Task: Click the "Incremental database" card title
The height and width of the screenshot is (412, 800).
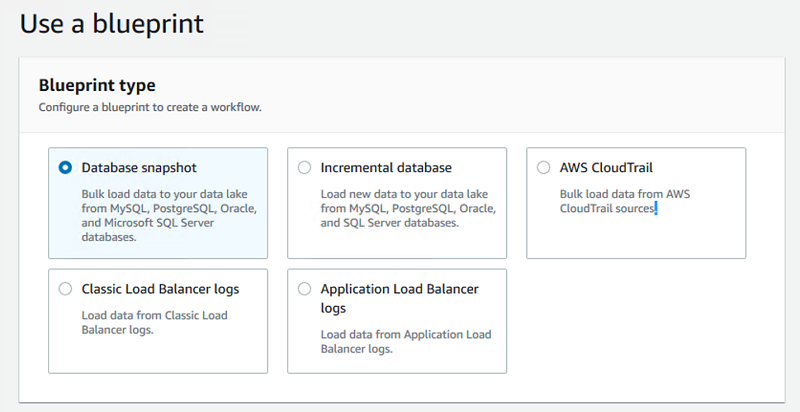Action: click(386, 168)
